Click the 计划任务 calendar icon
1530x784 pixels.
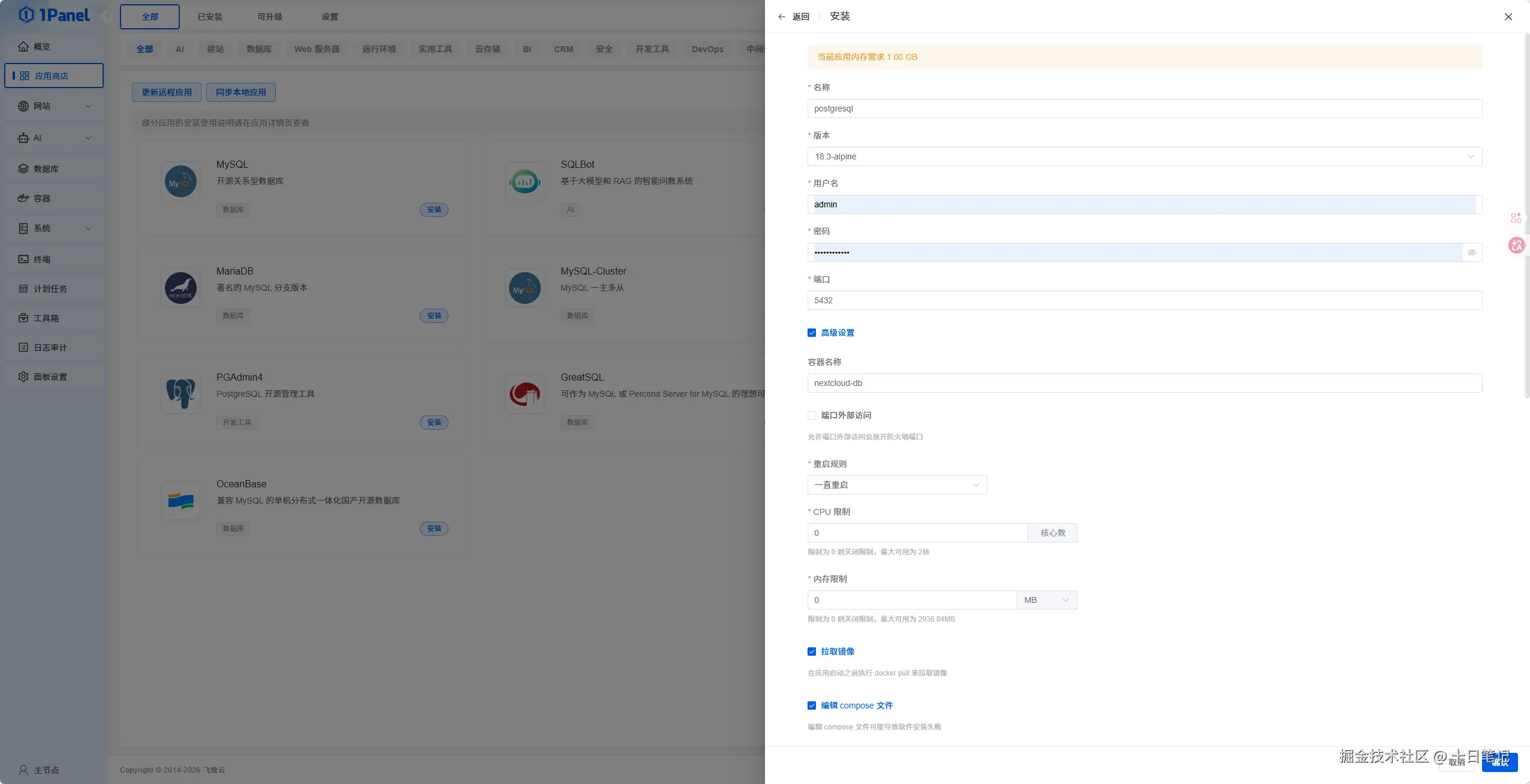click(x=23, y=289)
